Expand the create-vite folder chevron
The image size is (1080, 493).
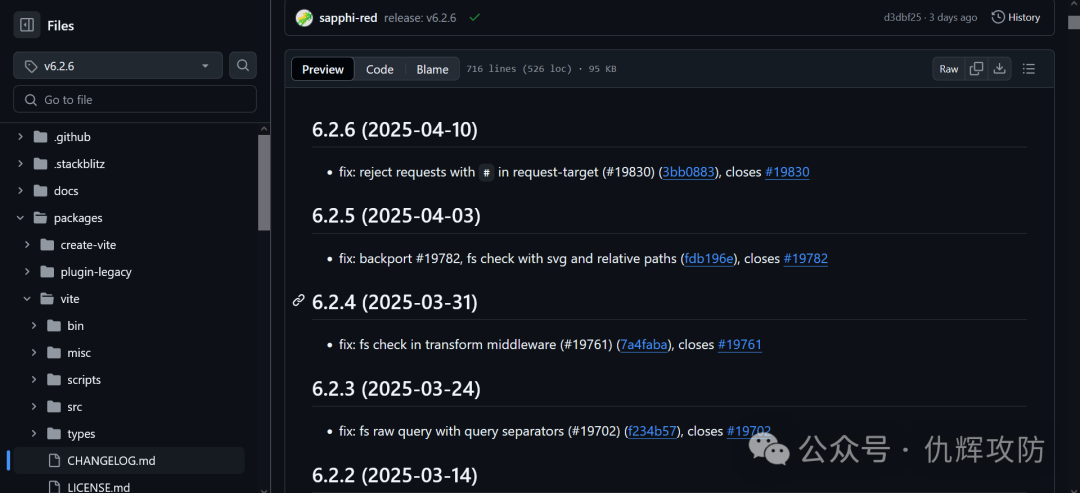pyautogui.click(x=28, y=244)
